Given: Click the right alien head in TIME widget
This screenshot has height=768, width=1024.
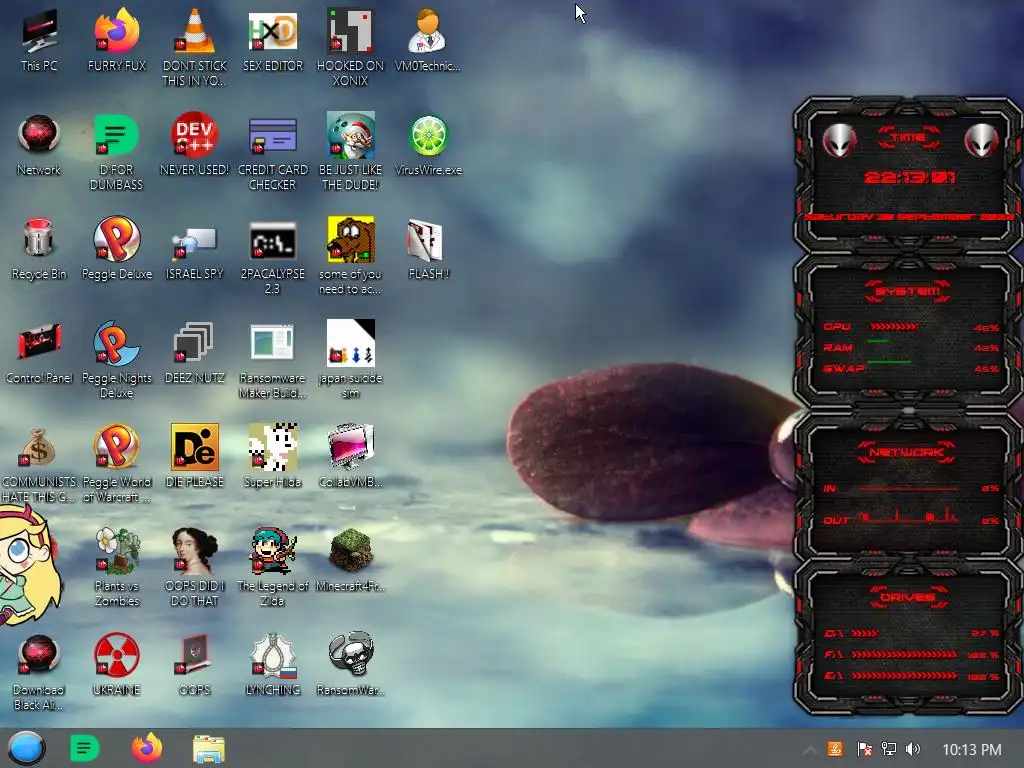Looking at the screenshot, I should coord(980,140).
